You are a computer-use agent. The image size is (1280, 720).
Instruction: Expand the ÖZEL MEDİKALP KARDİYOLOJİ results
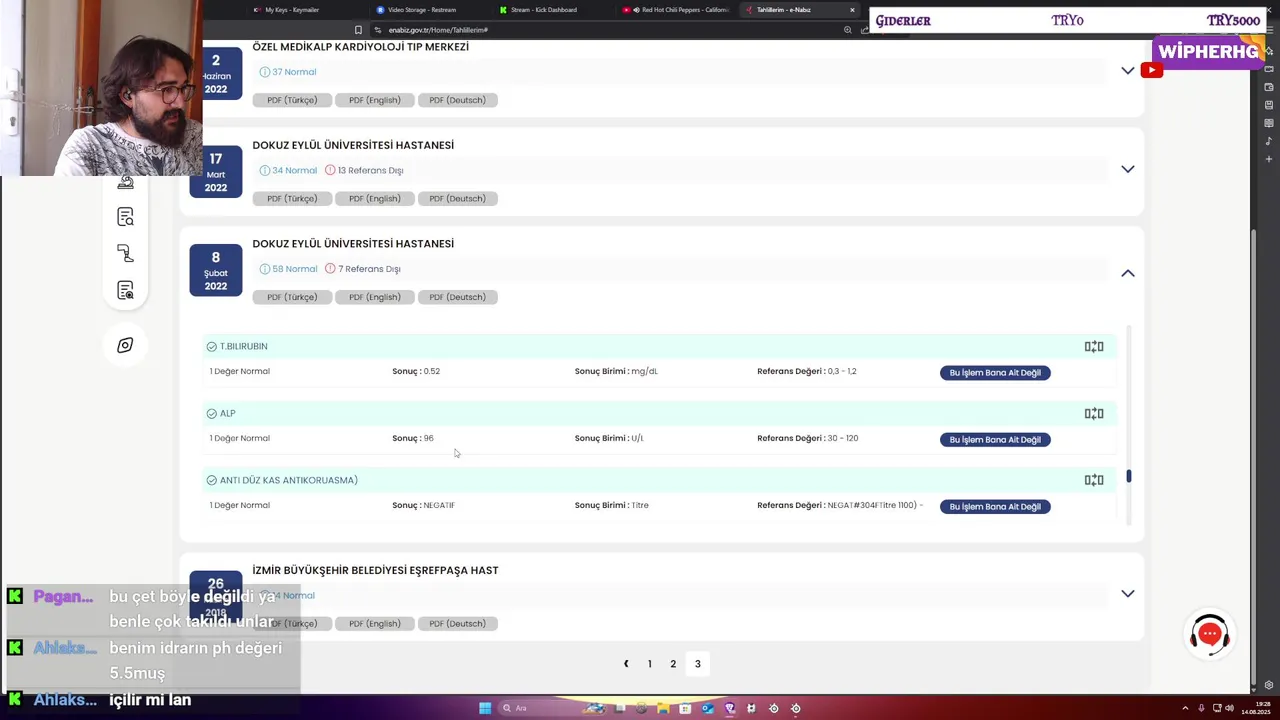1127,71
